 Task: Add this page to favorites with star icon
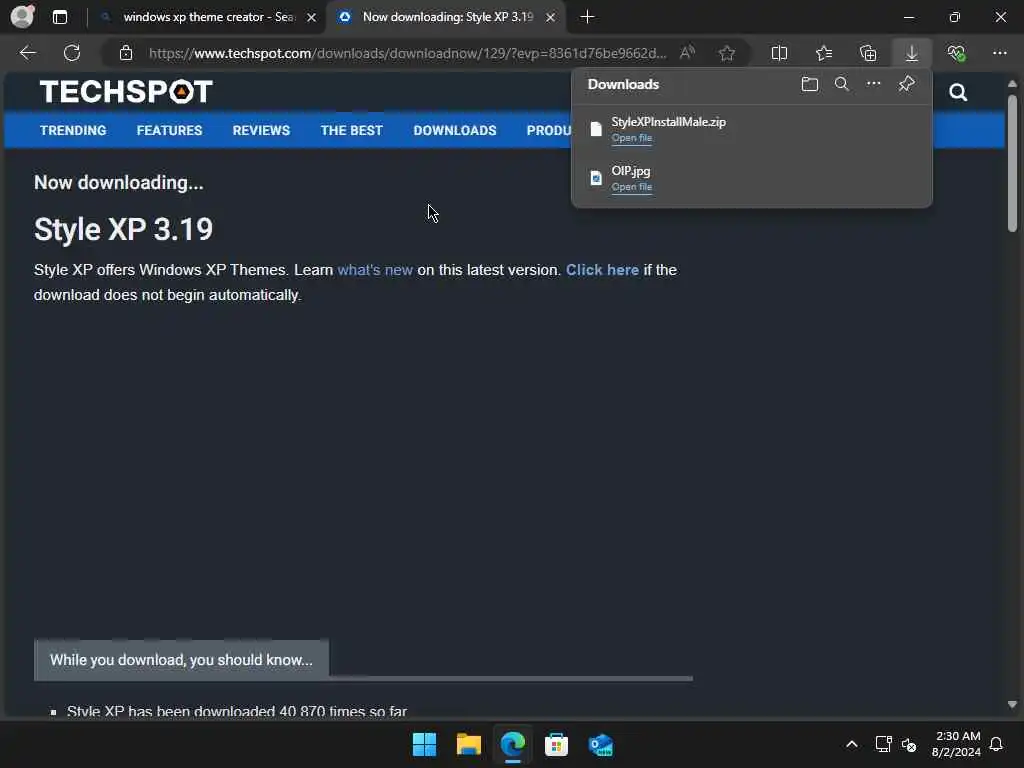[727, 53]
